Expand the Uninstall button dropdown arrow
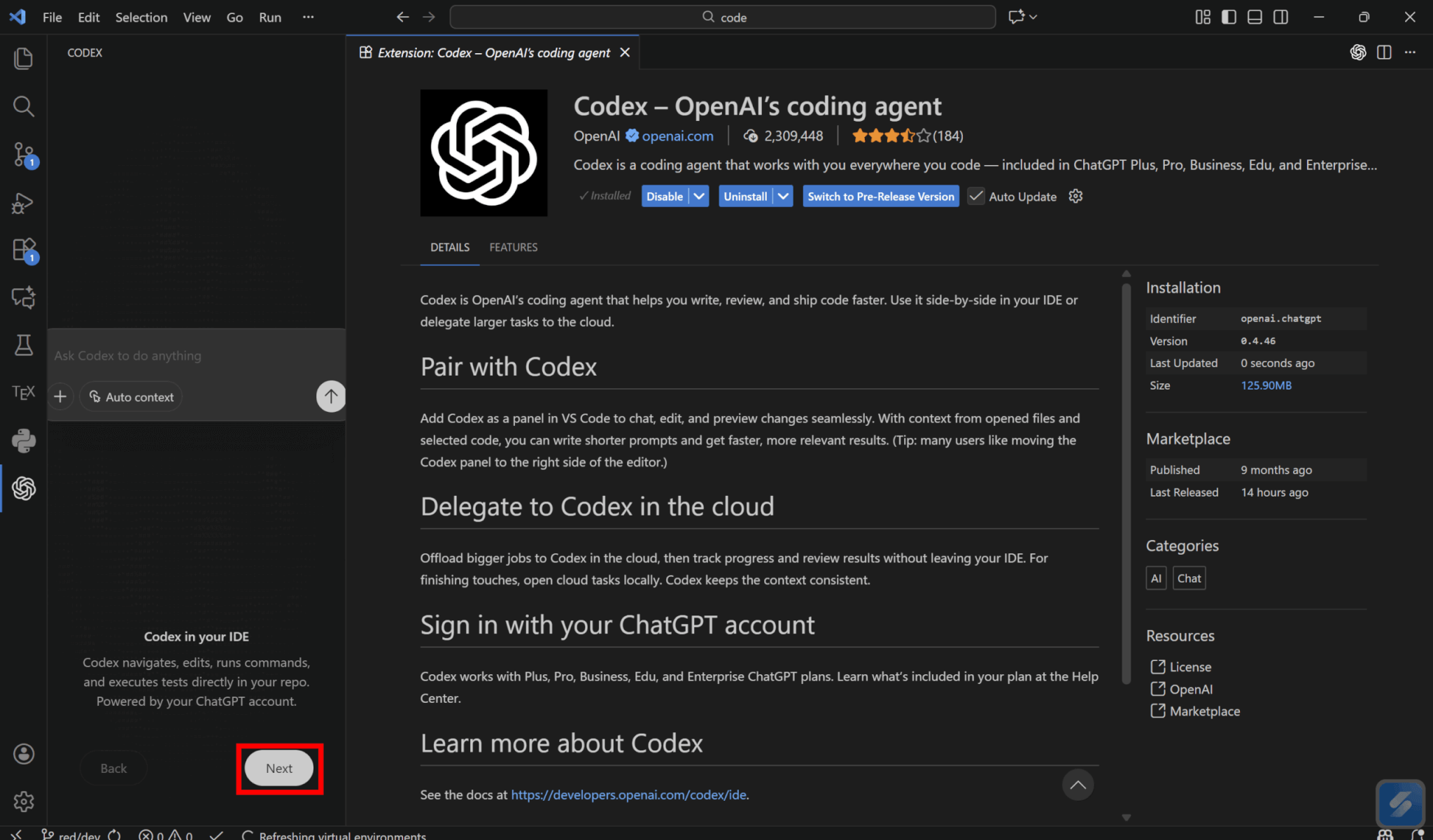Viewport: 1433px width, 840px height. (783, 197)
